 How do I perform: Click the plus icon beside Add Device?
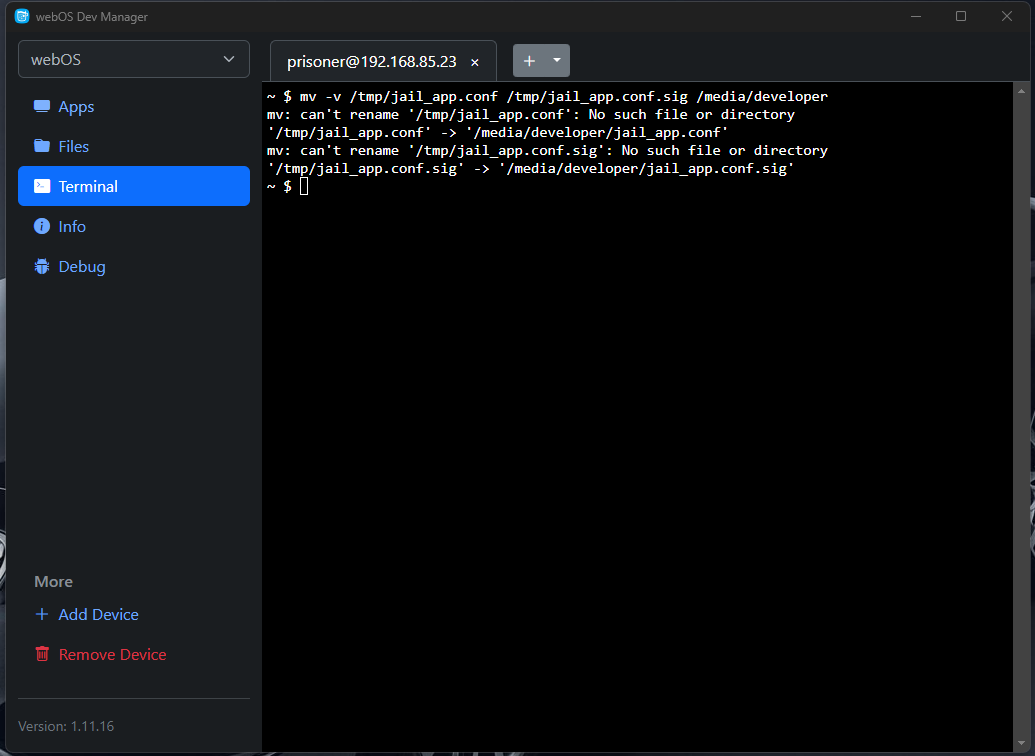pos(42,615)
